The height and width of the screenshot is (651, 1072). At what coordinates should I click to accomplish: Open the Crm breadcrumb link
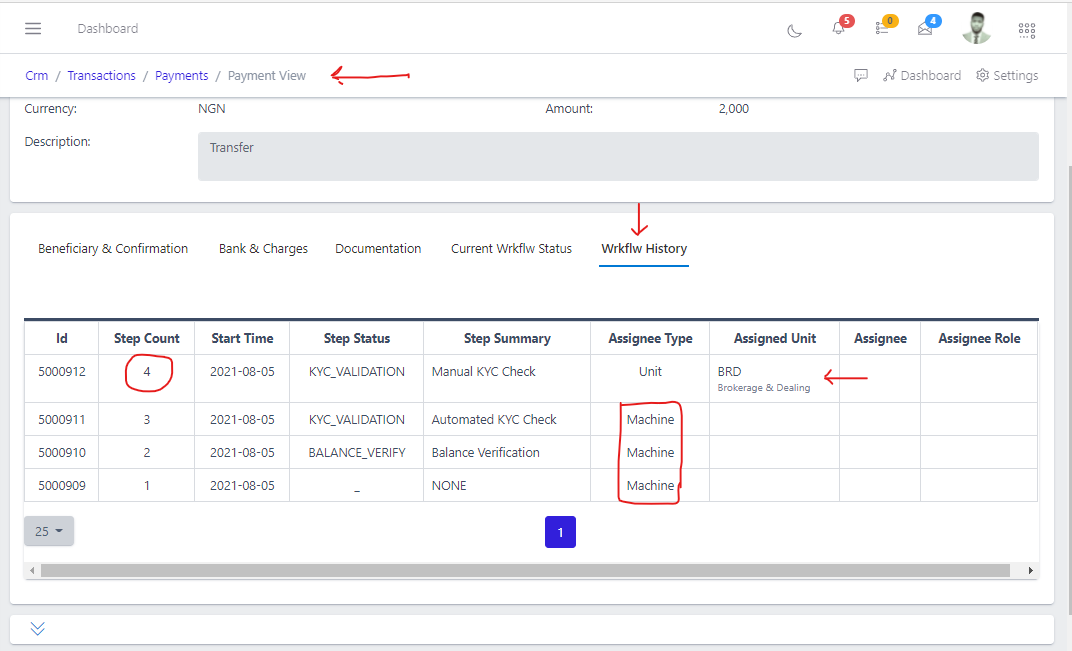tap(36, 75)
